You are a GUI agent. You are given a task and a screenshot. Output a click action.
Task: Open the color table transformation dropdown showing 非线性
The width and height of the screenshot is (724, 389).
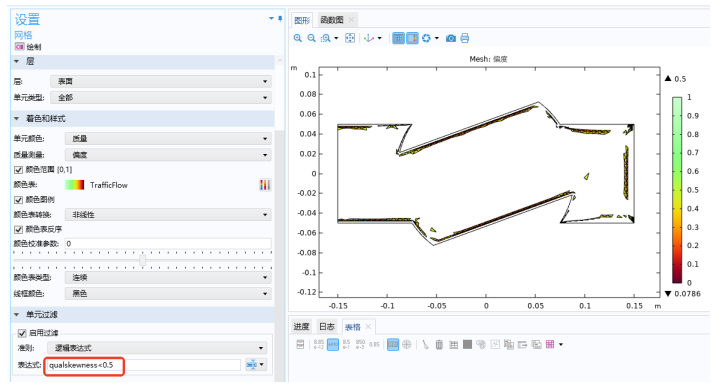click(x=168, y=215)
